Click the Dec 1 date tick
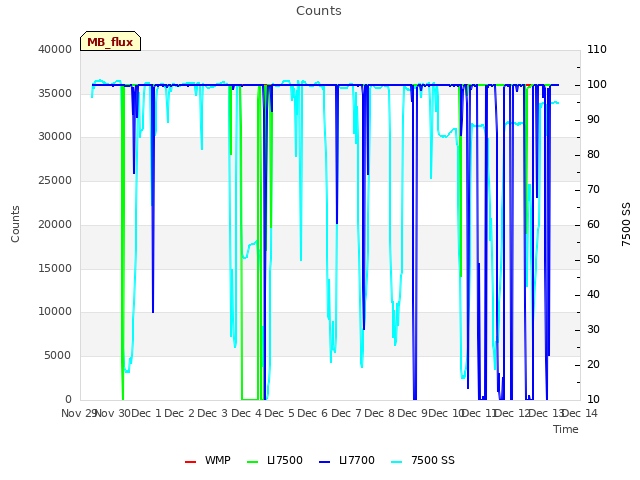Screen dimensions: 640x480 point(147,413)
